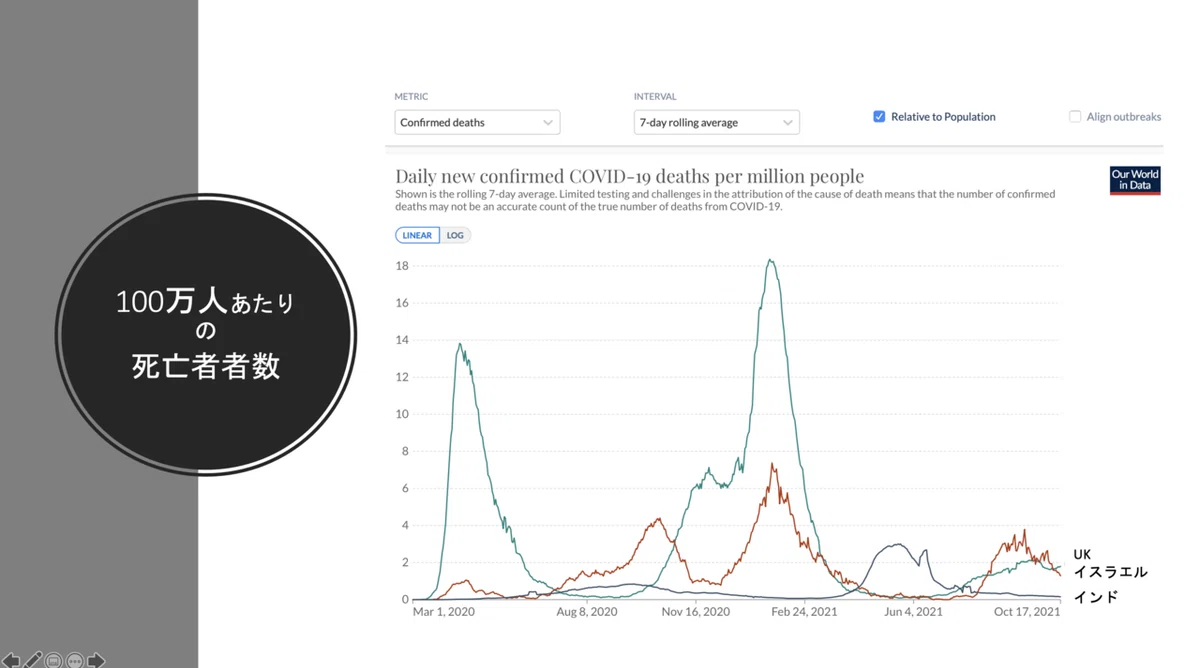Switch chart scale to LOG
The image size is (1200, 668).
[455, 235]
